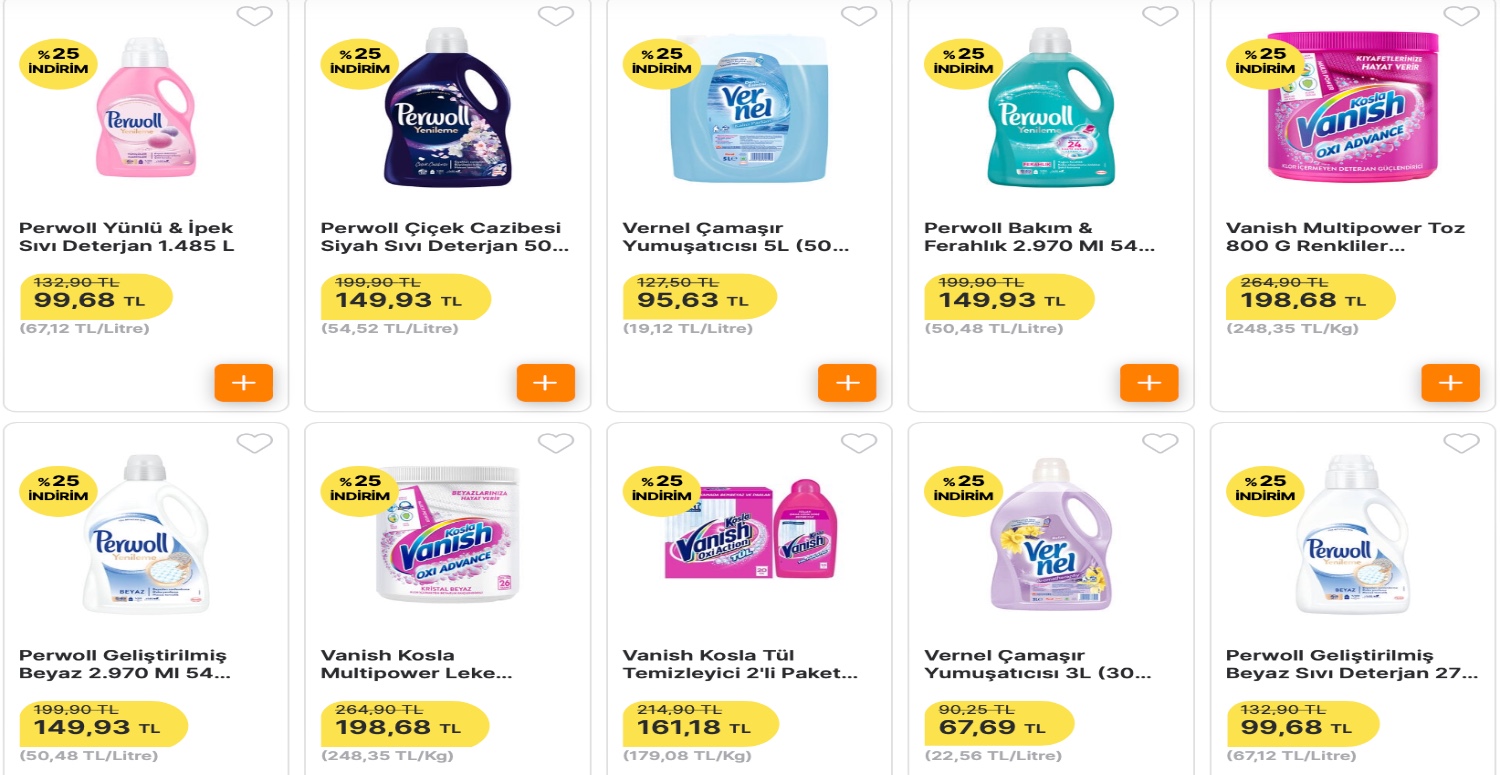Heart the Vanish Multipower Toz 800 G
This screenshot has height=775, width=1500.
click(1461, 16)
